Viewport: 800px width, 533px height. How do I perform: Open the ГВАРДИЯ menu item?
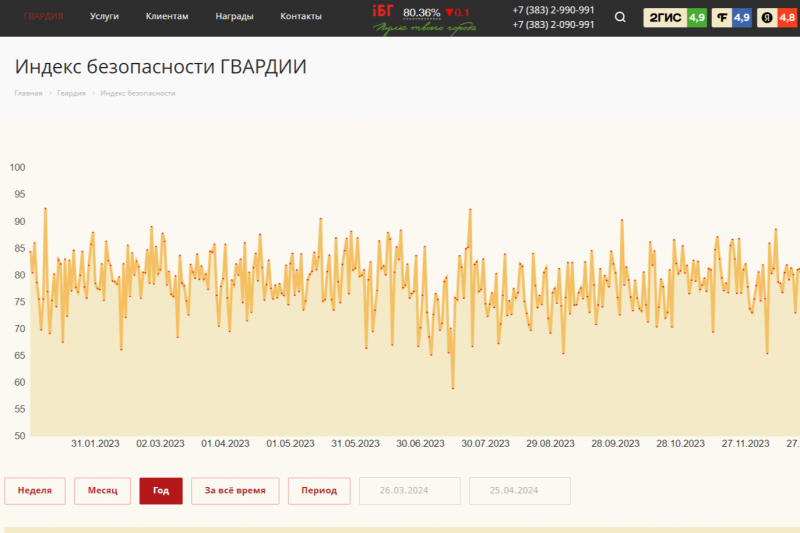click(x=44, y=17)
